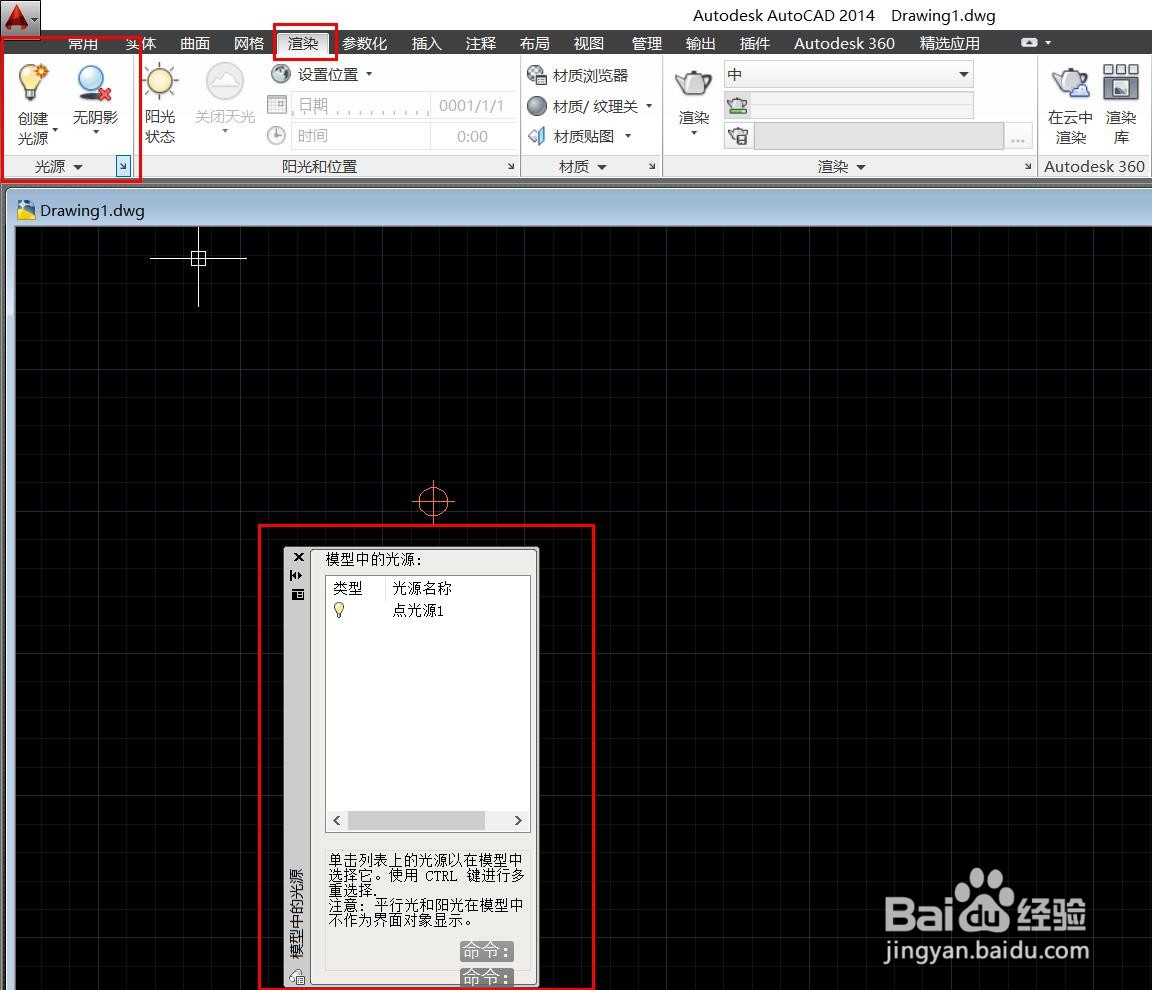Close the Lights in Model palette
Image resolution: width=1152 pixels, height=990 pixels.
pyautogui.click(x=298, y=557)
